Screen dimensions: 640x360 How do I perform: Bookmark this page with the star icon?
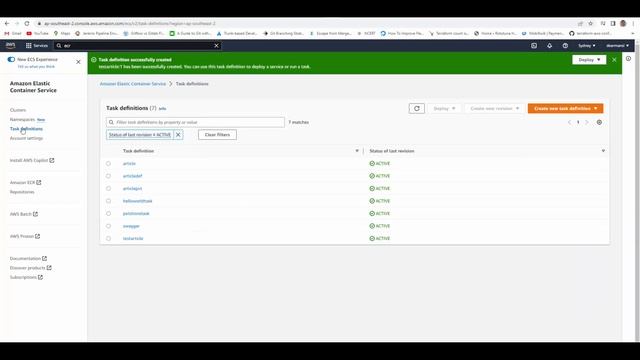click(590, 24)
